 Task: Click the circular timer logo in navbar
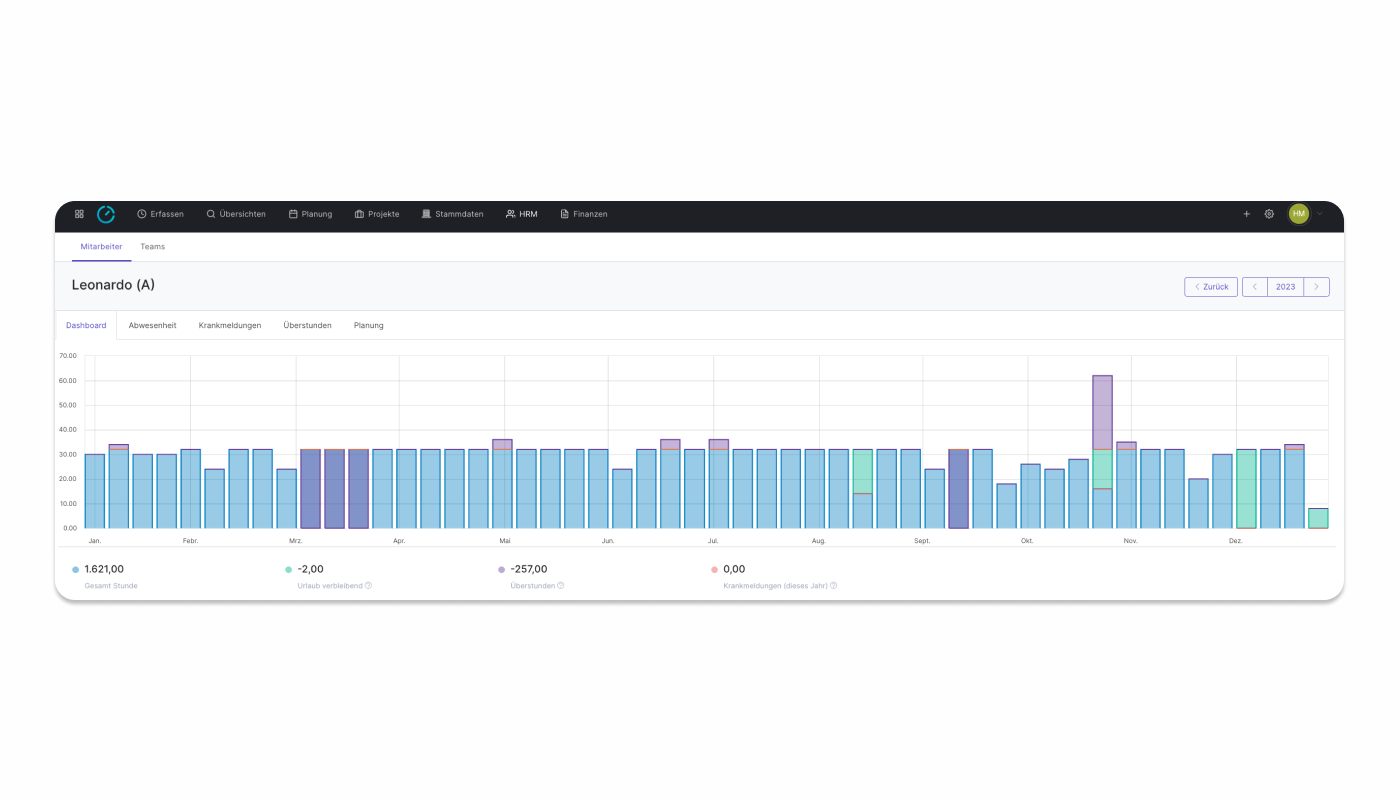pos(106,213)
